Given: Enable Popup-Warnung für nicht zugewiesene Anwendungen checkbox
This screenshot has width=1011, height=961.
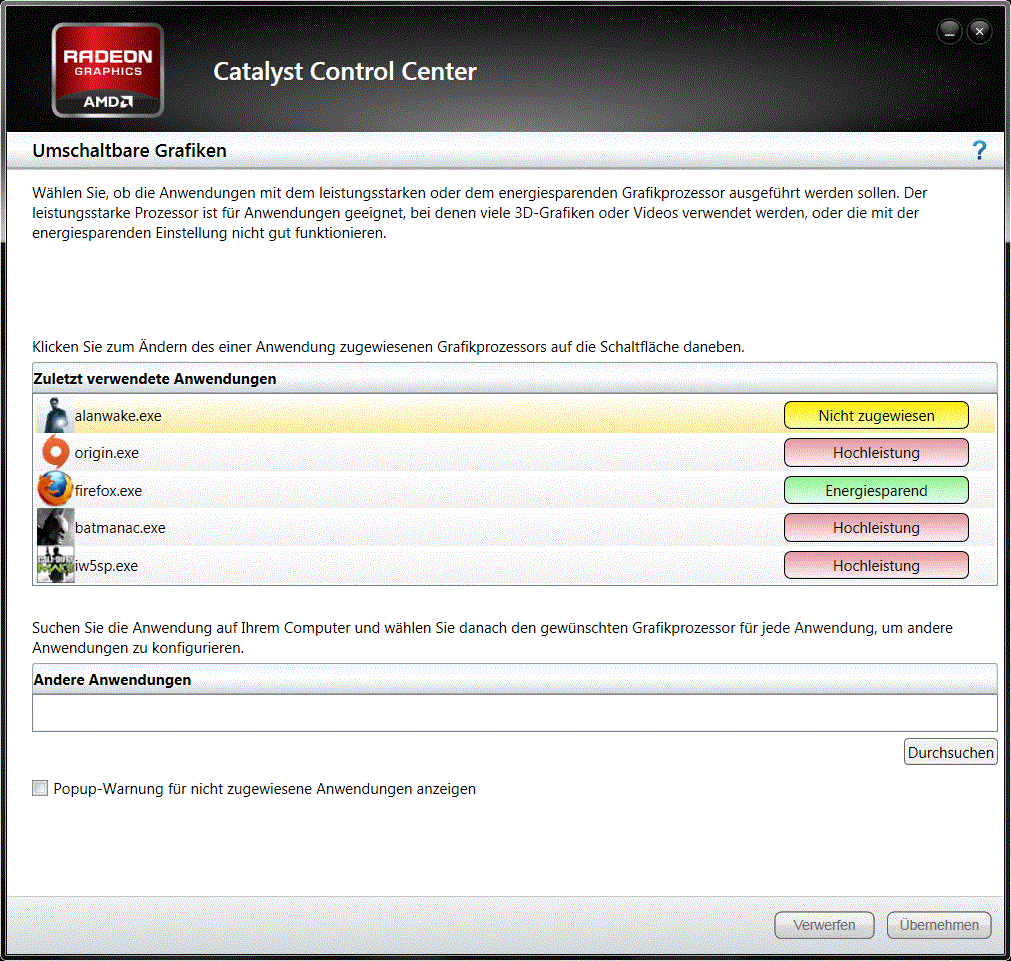Looking at the screenshot, I should pyautogui.click(x=40, y=788).
